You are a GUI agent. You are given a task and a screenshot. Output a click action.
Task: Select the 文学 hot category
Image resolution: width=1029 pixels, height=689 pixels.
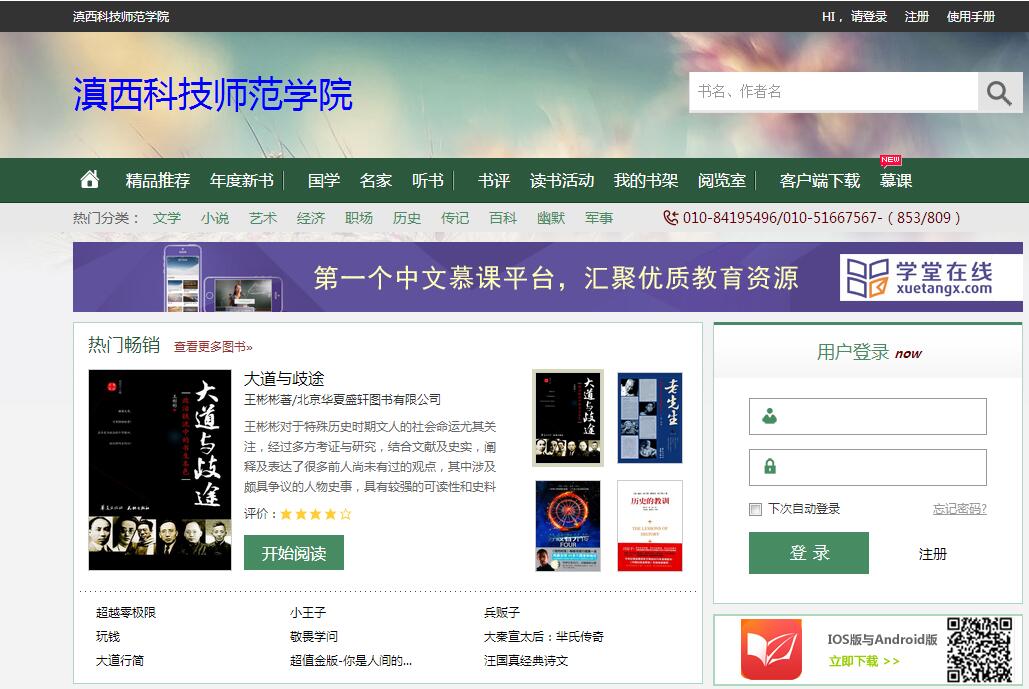[167, 218]
